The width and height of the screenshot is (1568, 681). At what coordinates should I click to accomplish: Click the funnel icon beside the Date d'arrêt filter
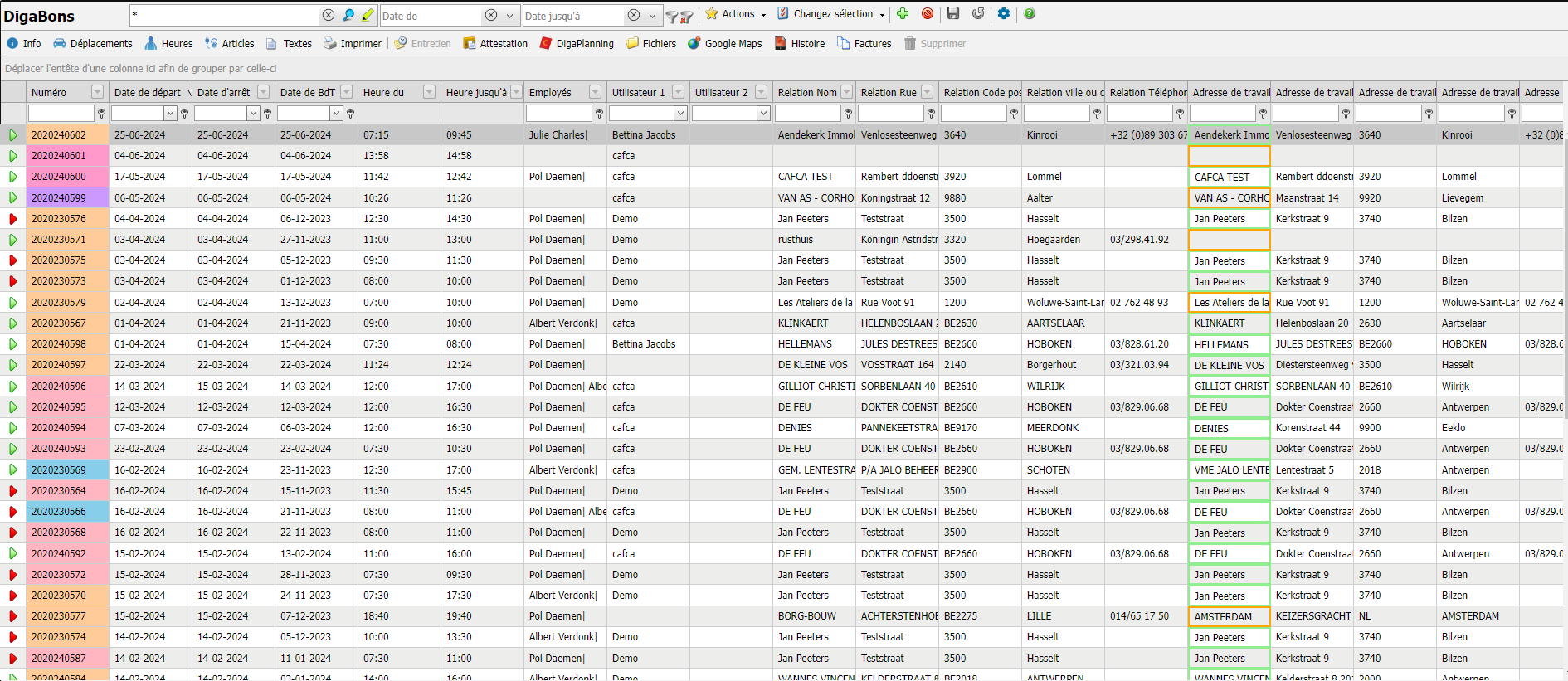pyautogui.click(x=268, y=114)
